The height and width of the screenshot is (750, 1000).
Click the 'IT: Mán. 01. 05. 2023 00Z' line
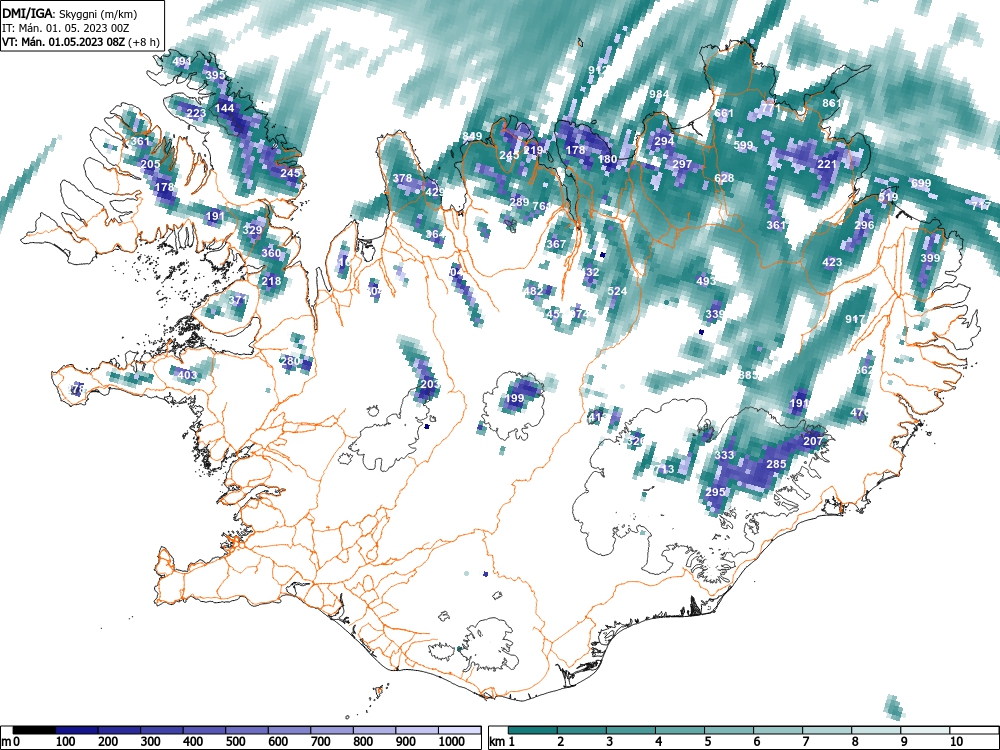66,28
